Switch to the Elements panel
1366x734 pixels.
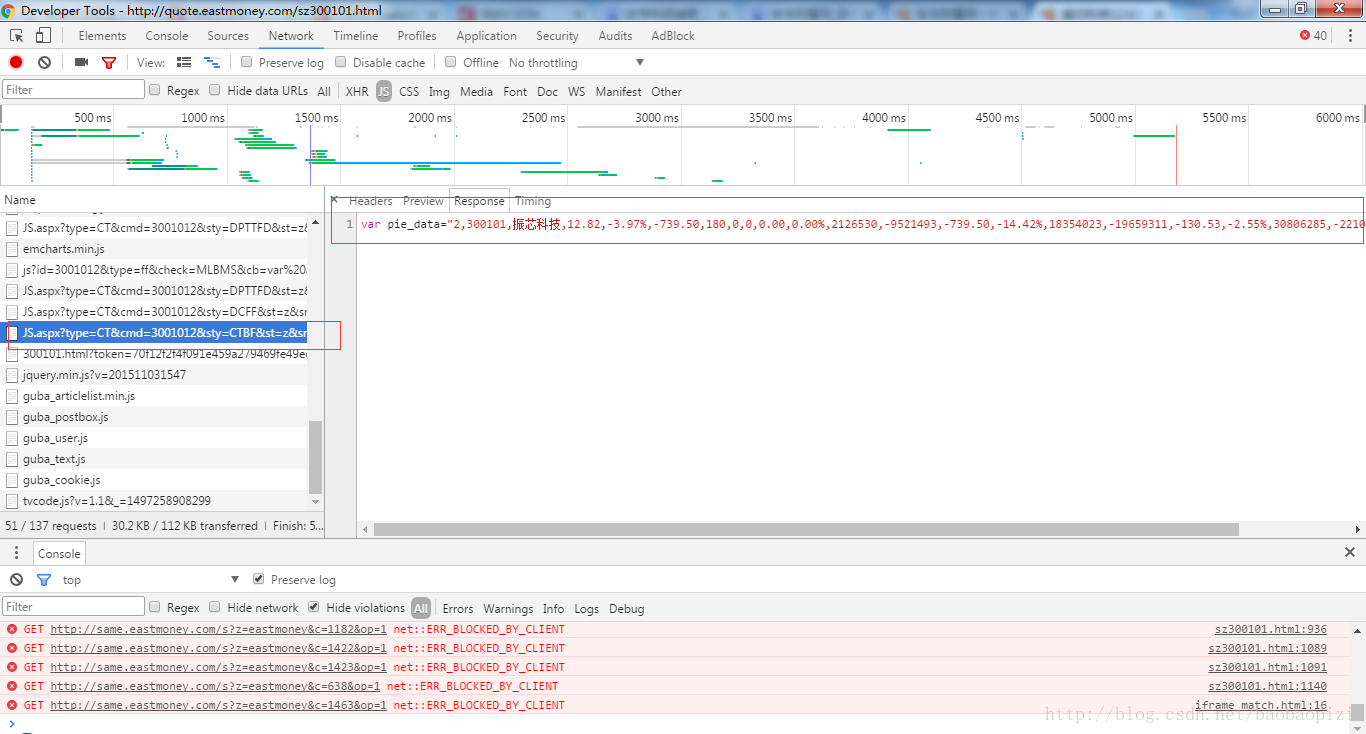coord(102,35)
